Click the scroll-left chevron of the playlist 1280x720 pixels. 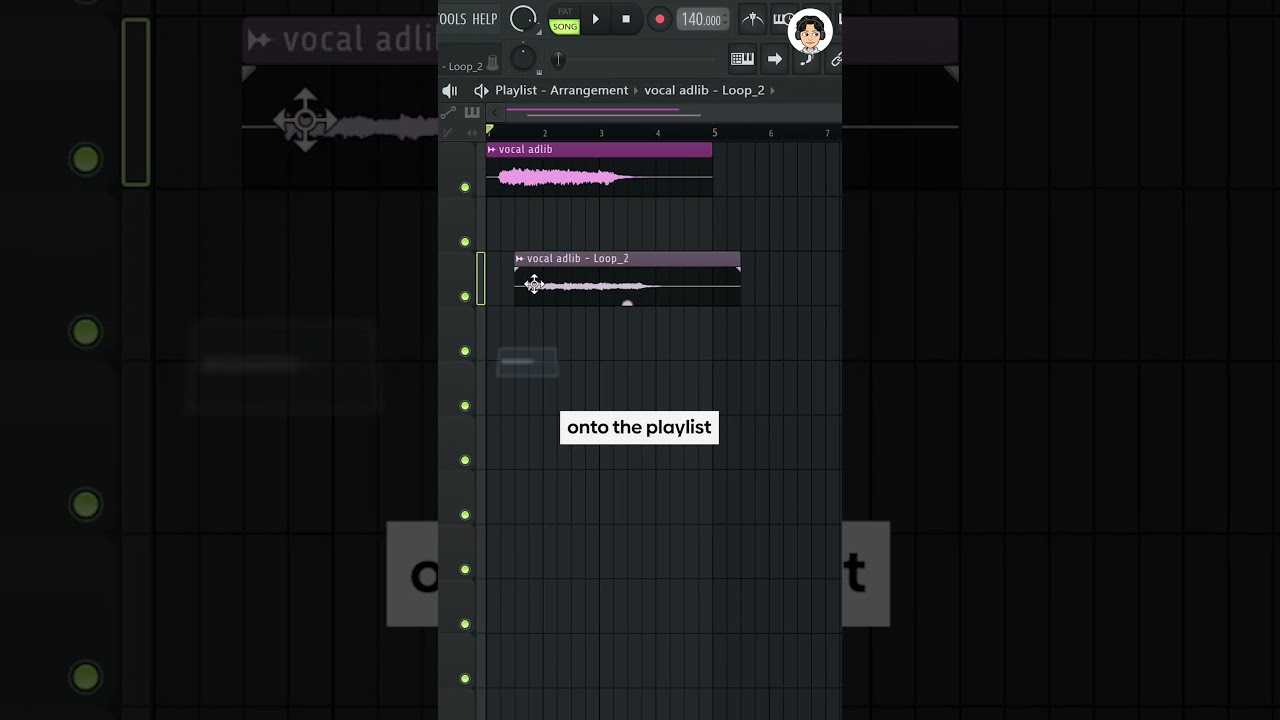(494, 112)
